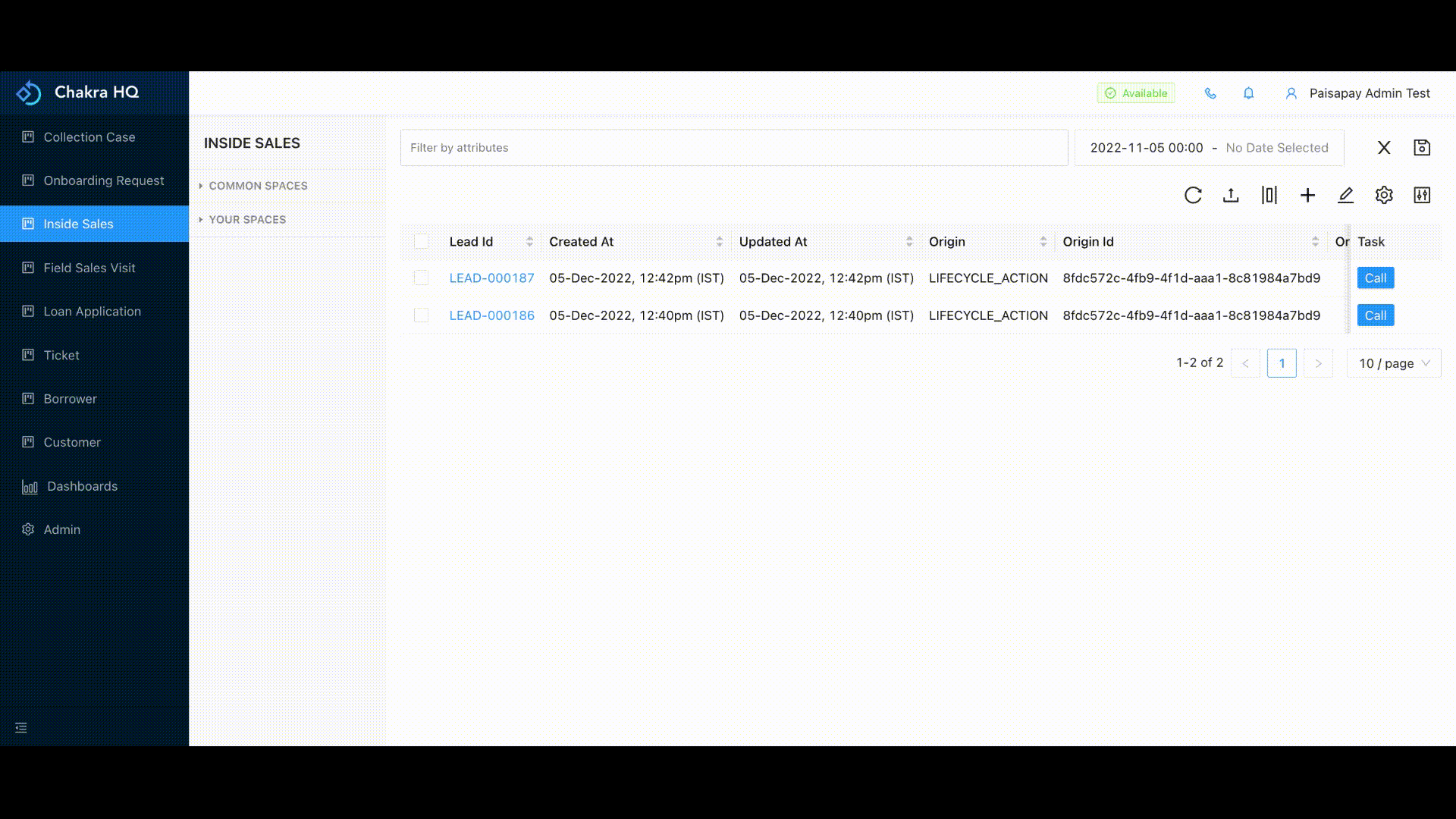Check the LEAD-000187 row checkbox

pyautogui.click(x=422, y=278)
